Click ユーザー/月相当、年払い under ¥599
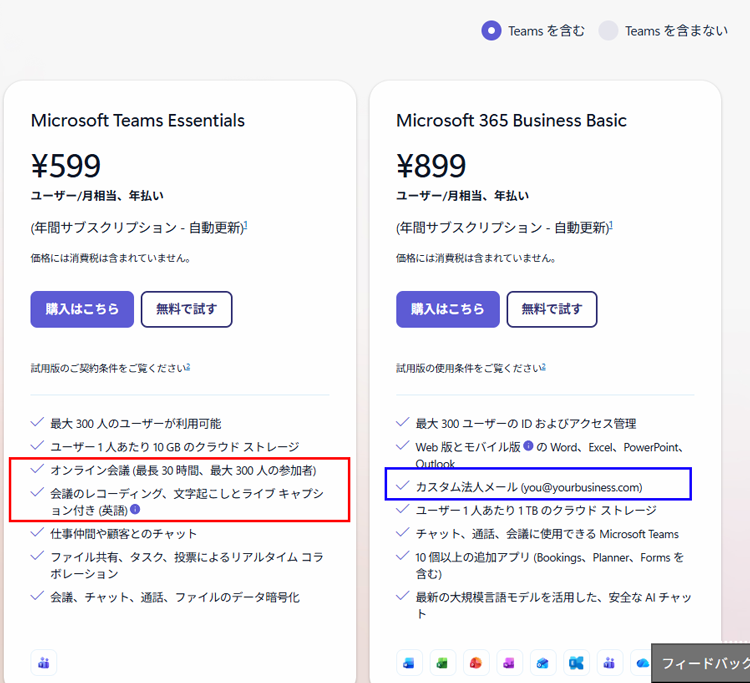The image size is (750, 683). point(97,196)
